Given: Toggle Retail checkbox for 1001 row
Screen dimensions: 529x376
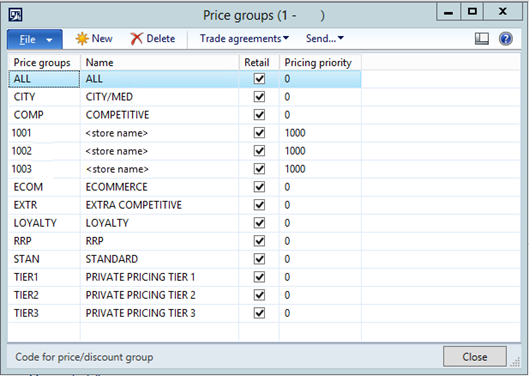Looking at the screenshot, I should click(x=259, y=133).
